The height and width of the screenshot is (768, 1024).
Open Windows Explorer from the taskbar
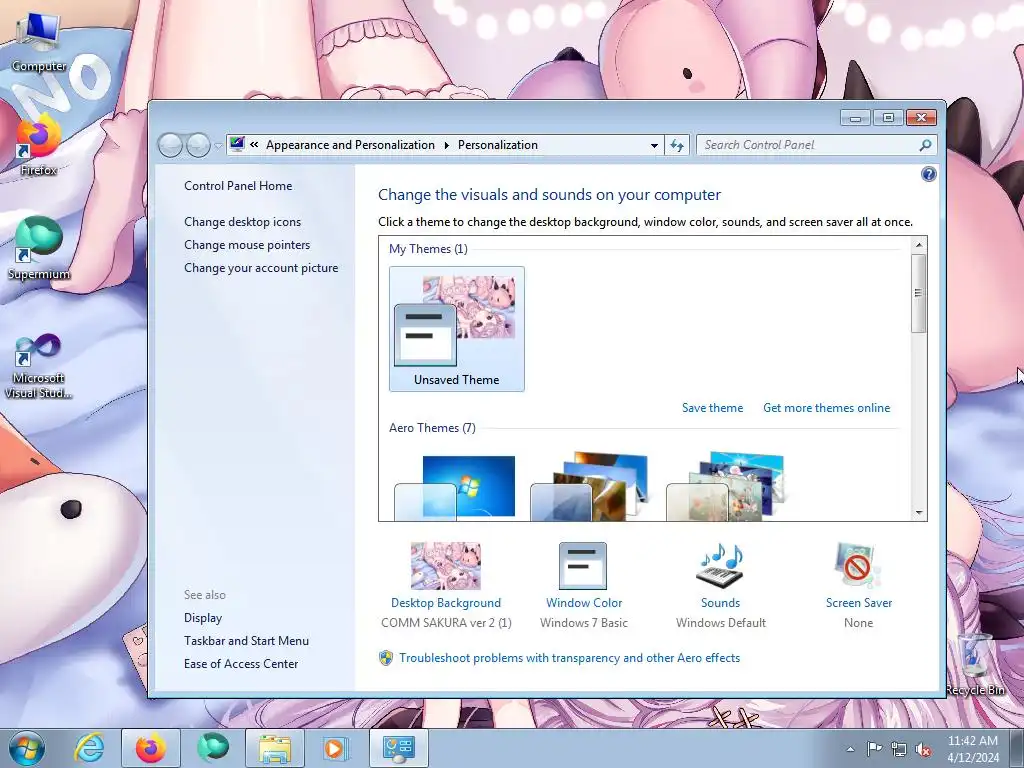coord(274,748)
